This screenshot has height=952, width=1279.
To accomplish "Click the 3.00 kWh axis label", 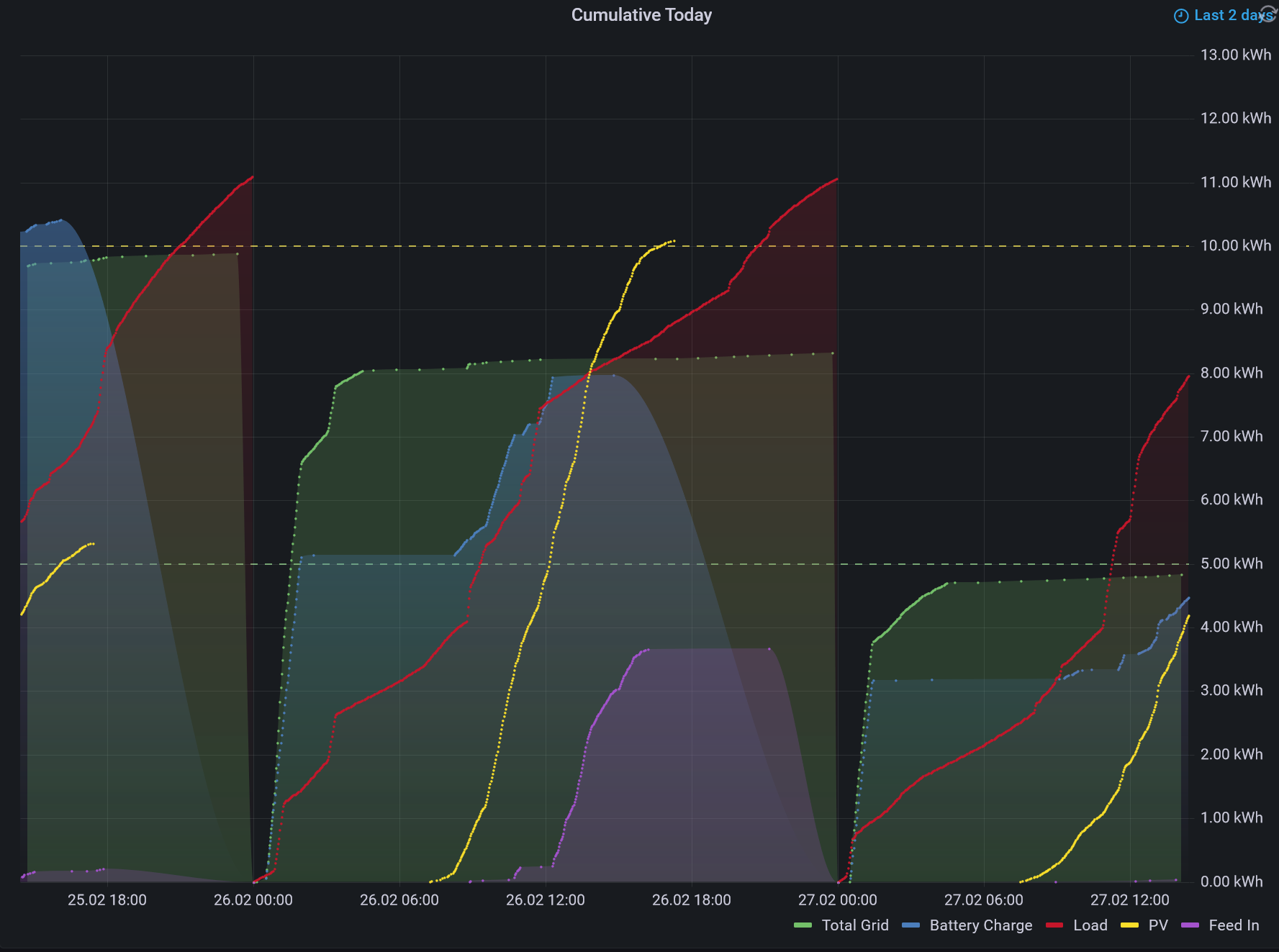I will 1231,690.
